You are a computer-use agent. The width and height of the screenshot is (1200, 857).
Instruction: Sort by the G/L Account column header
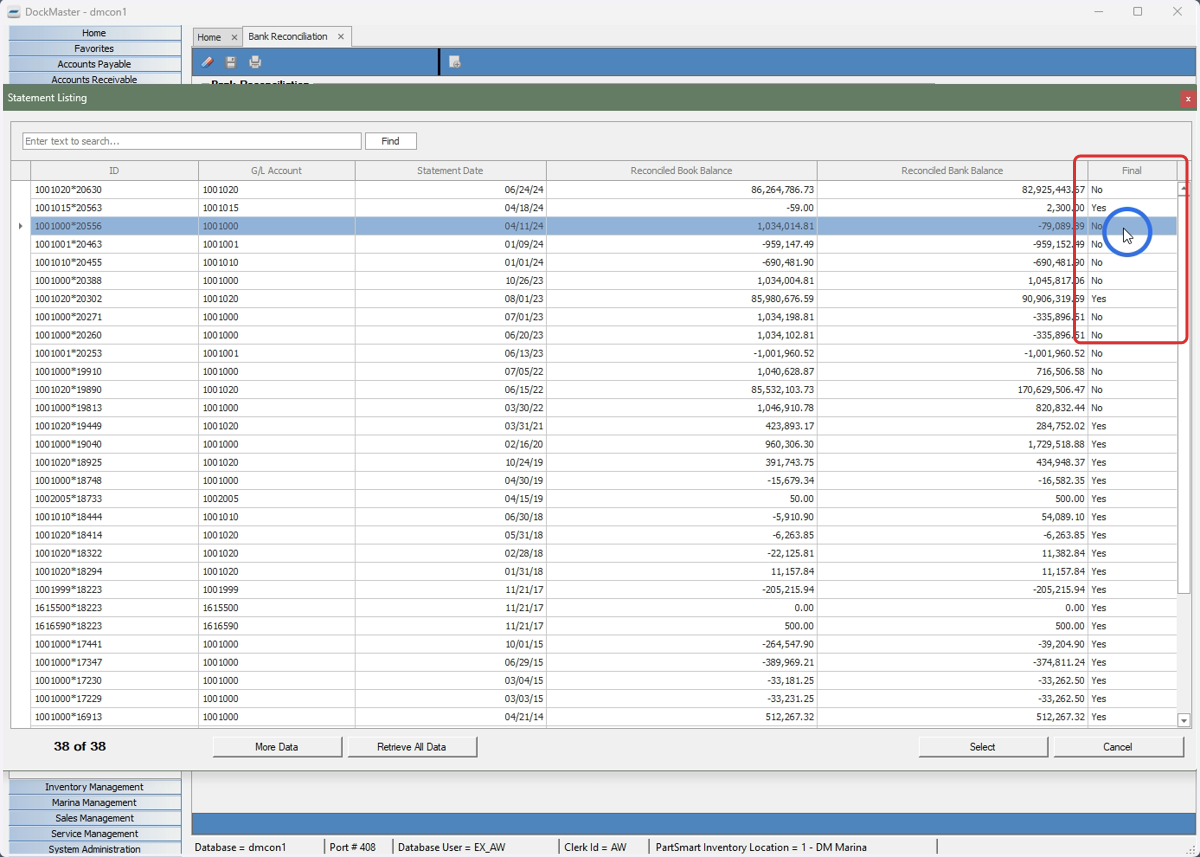[x=276, y=170]
